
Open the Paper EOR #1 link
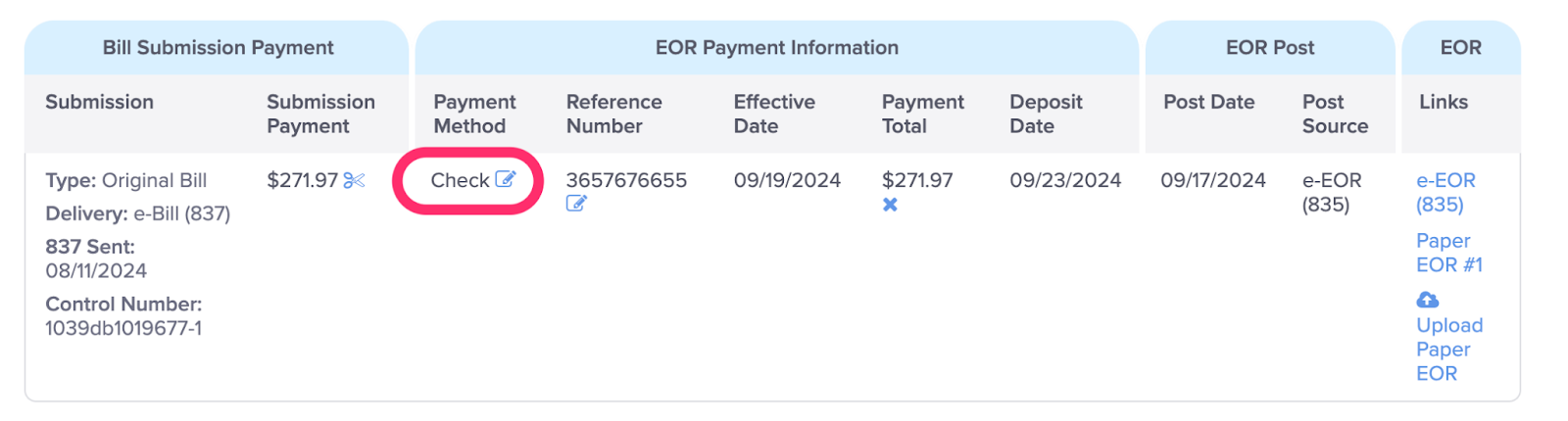click(1449, 253)
